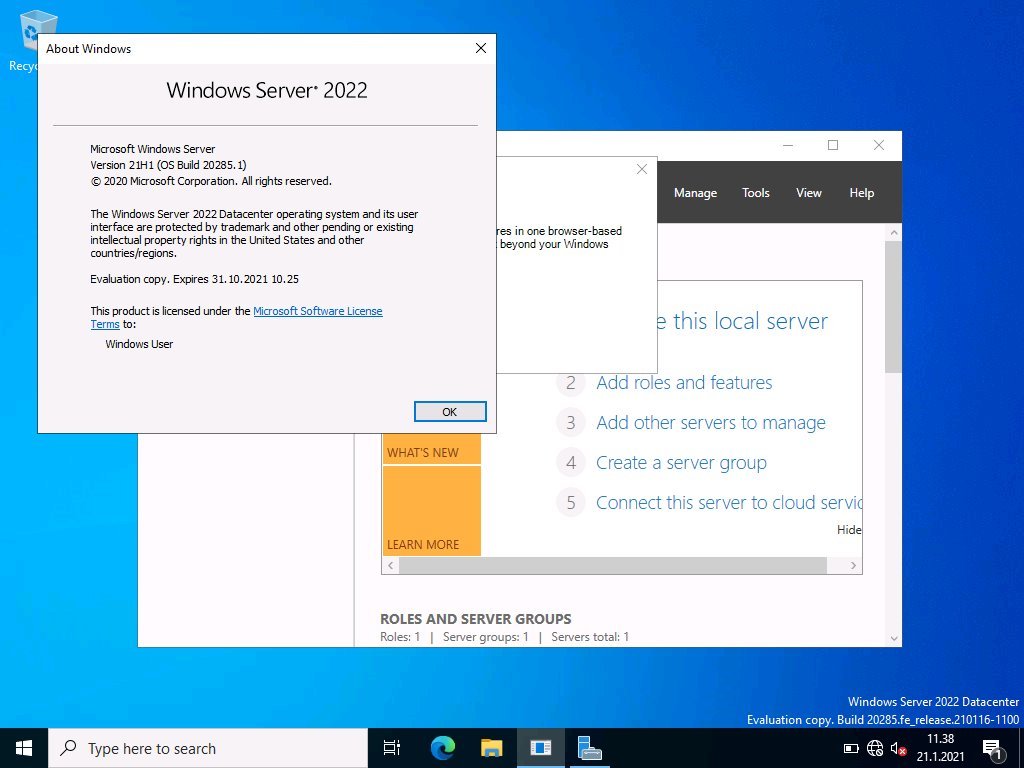Image resolution: width=1024 pixels, height=768 pixels.
Task: Maximize the Server Manager window
Action: coord(833,145)
